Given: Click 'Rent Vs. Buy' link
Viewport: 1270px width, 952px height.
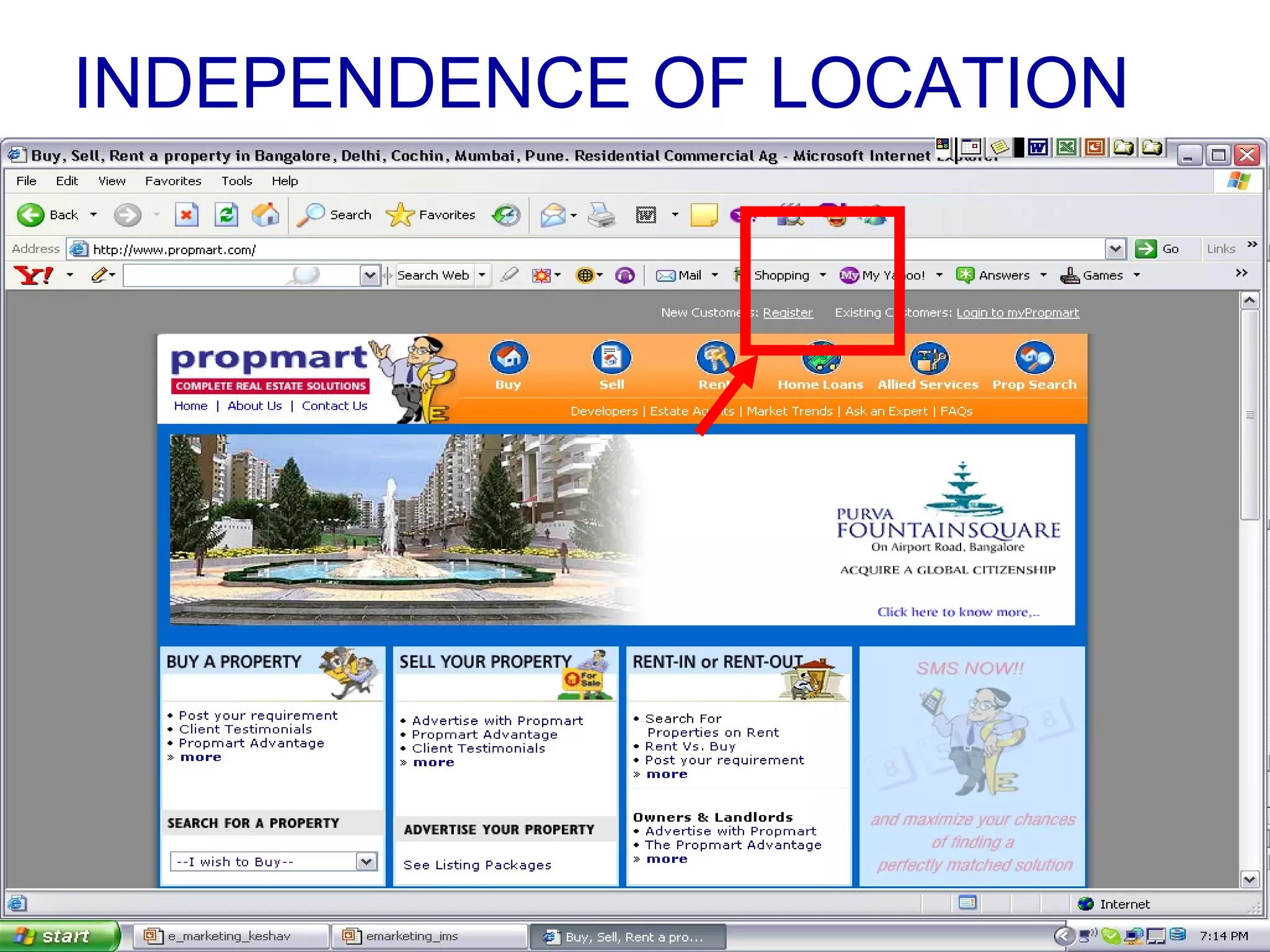Looking at the screenshot, I should 690,746.
